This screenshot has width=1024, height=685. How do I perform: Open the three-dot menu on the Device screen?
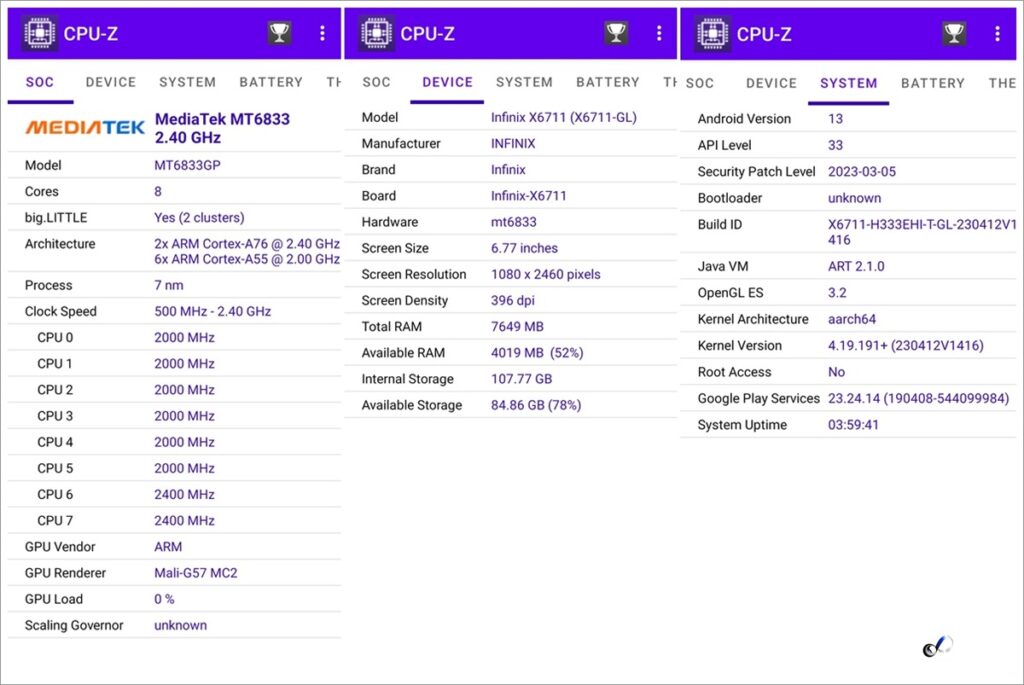[x=659, y=33]
